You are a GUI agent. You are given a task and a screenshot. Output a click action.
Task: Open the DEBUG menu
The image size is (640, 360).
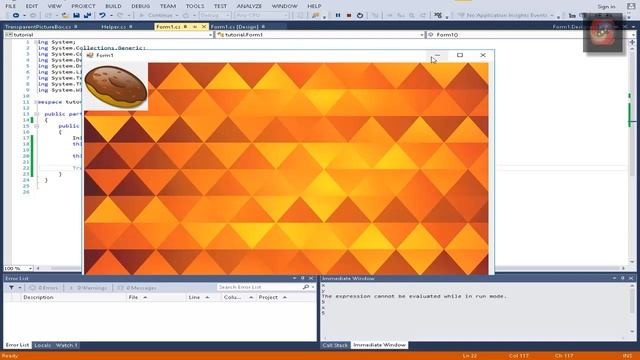click(x=140, y=6)
